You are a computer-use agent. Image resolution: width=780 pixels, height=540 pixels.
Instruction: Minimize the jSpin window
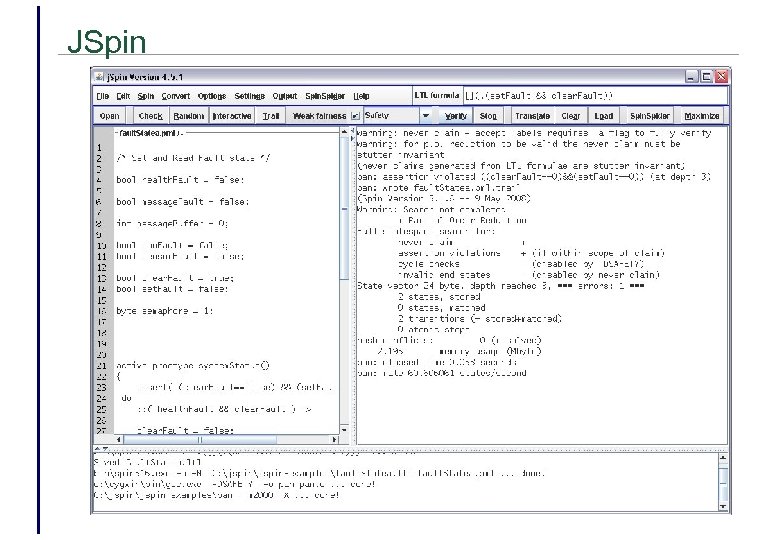coord(691,77)
